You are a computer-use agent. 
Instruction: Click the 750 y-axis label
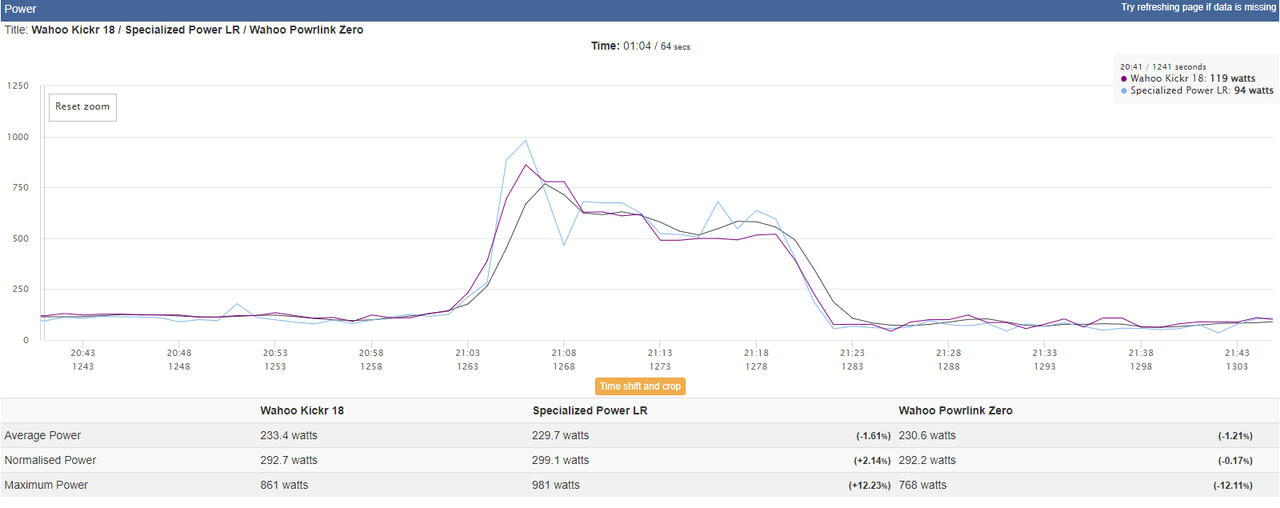pos(20,188)
